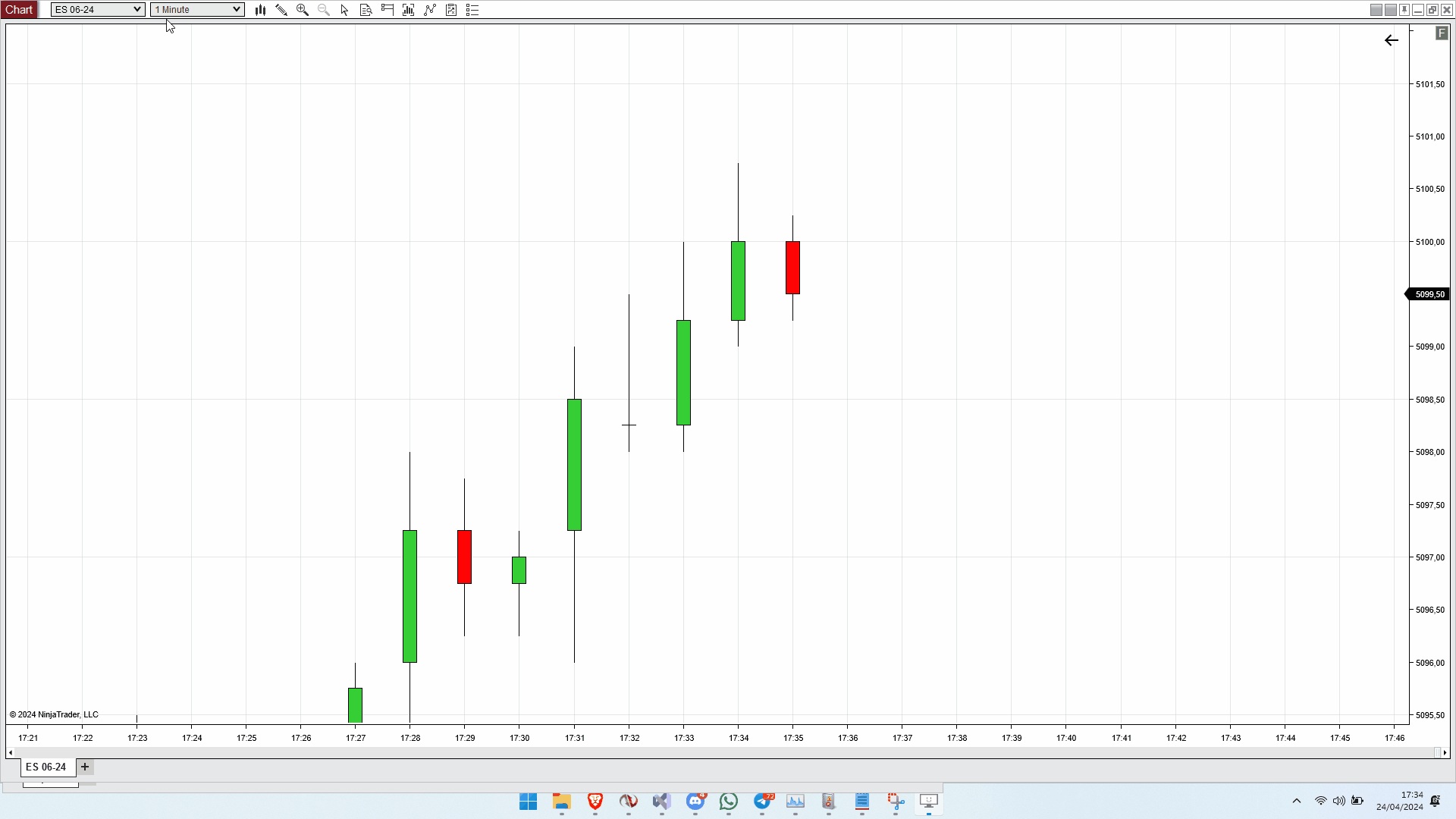Click the Zoom In magnifier icon
Screen dimensions: 1456x819
pos(303,10)
